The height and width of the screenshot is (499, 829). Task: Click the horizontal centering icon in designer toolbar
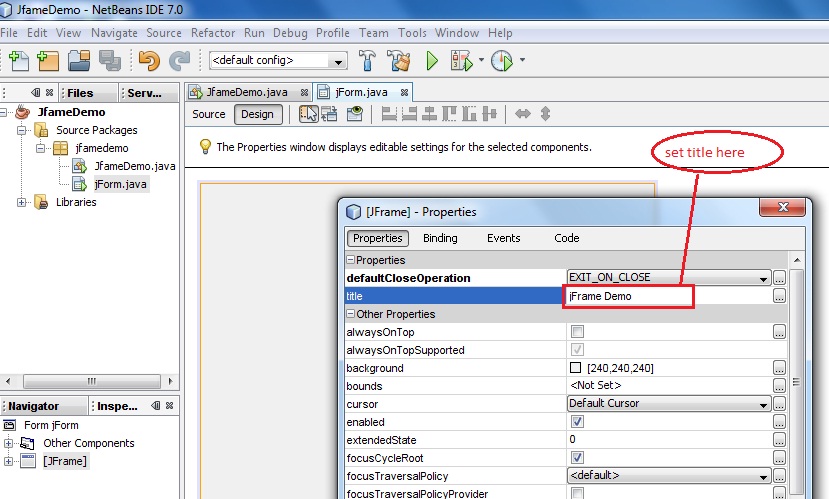pyautogui.click(x=429, y=114)
